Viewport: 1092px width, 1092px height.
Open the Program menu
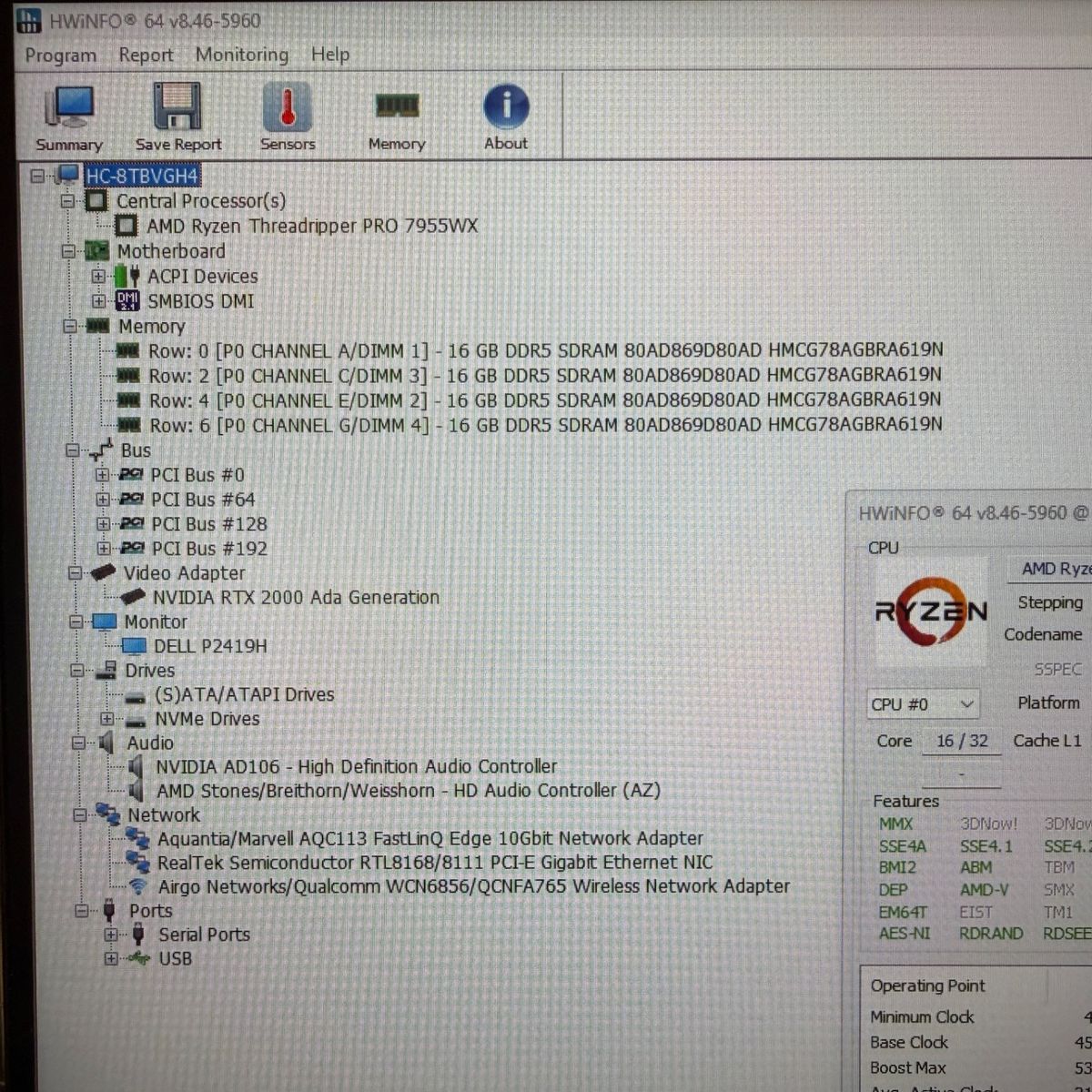point(61,56)
